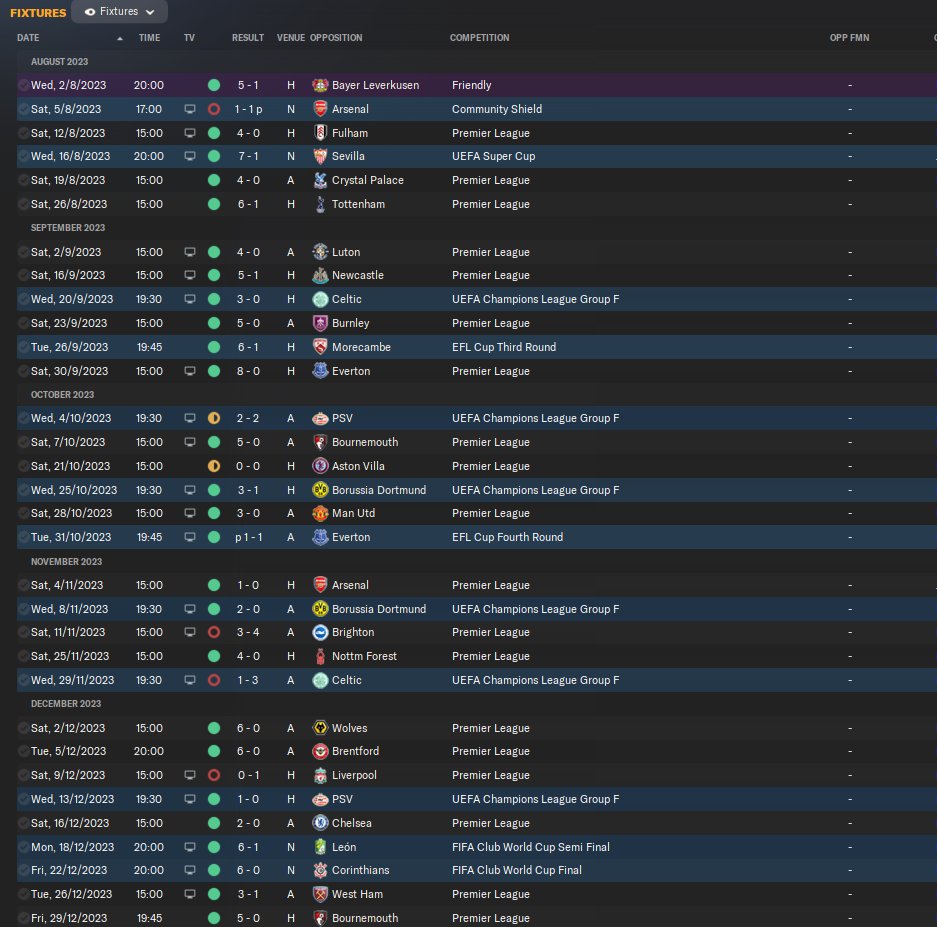
Task: Open the Brighton 3 - 4 result
Action: 248,632
